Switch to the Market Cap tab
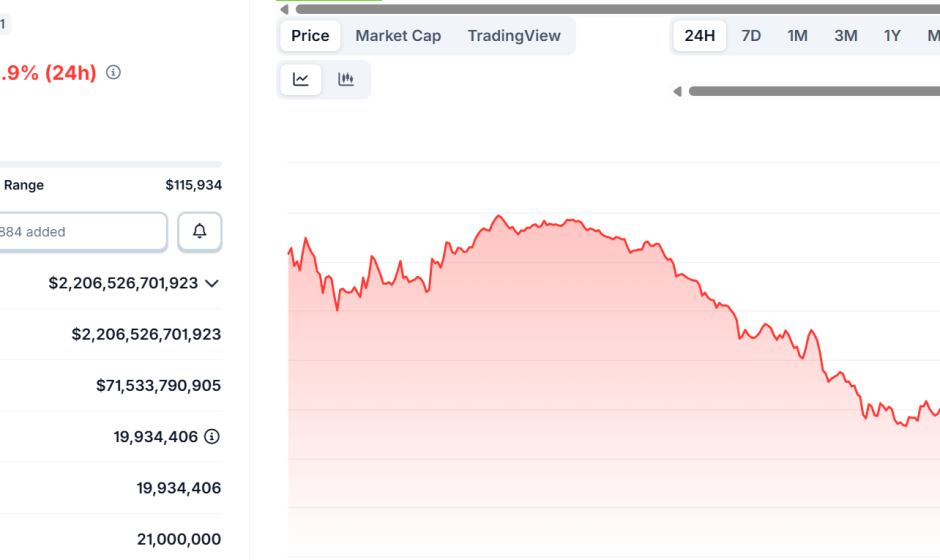Viewport: 940px width, 560px height. 398,36
